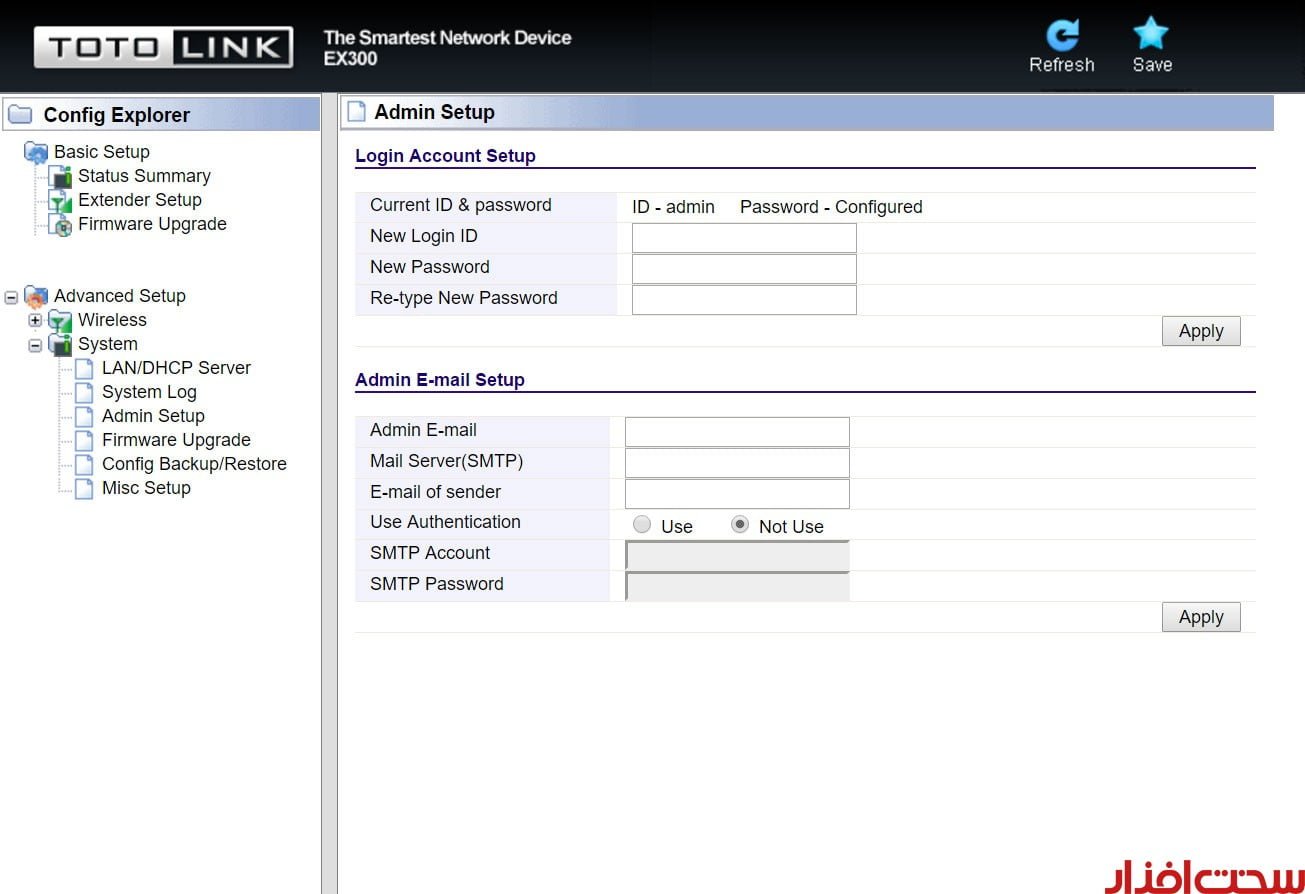Collapse the System tree node
Screen dimensions: 1305x894
coord(35,345)
